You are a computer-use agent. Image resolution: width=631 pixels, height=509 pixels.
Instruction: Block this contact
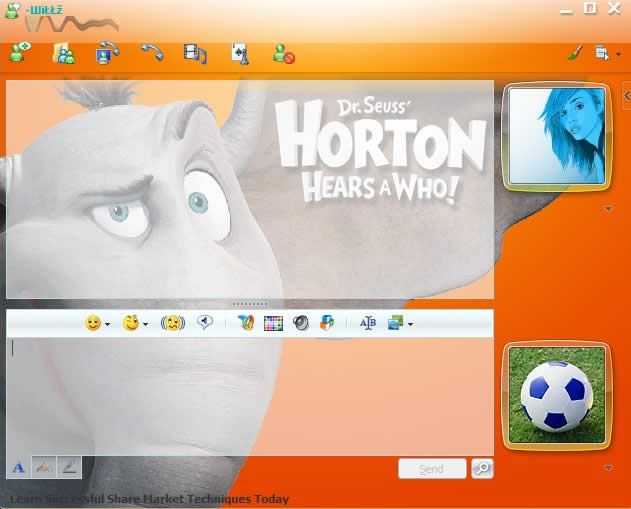pyautogui.click(x=284, y=54)
